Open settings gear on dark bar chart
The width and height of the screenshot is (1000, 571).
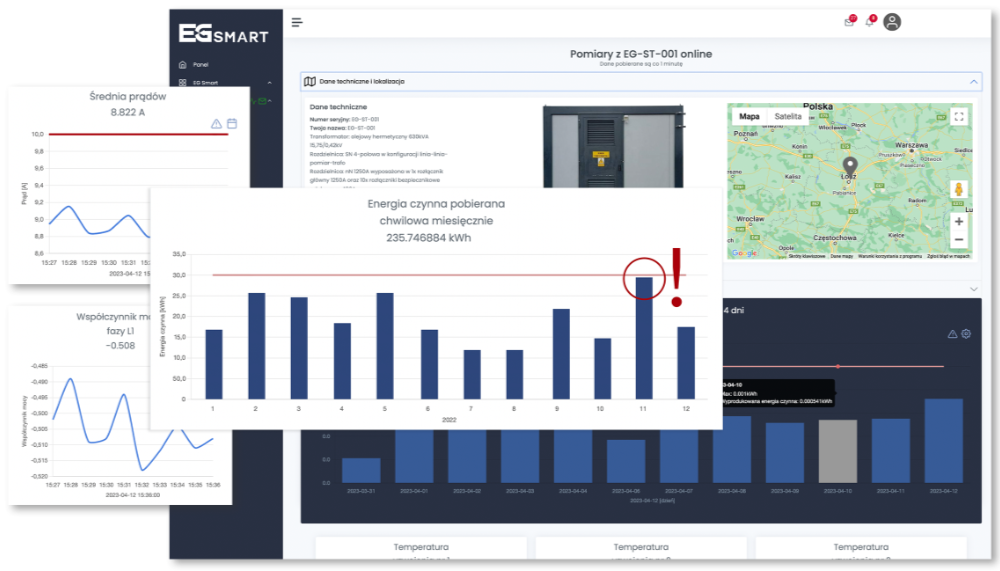click(x=966, y=334)
